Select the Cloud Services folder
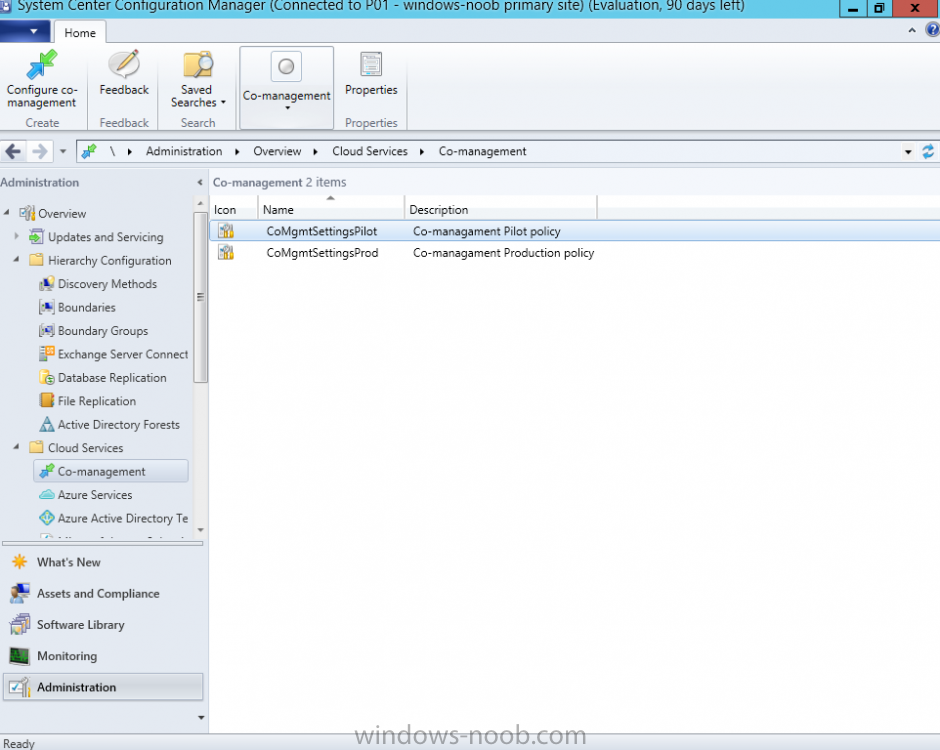This screenshot has height=750, width=940. click(86, 447)
